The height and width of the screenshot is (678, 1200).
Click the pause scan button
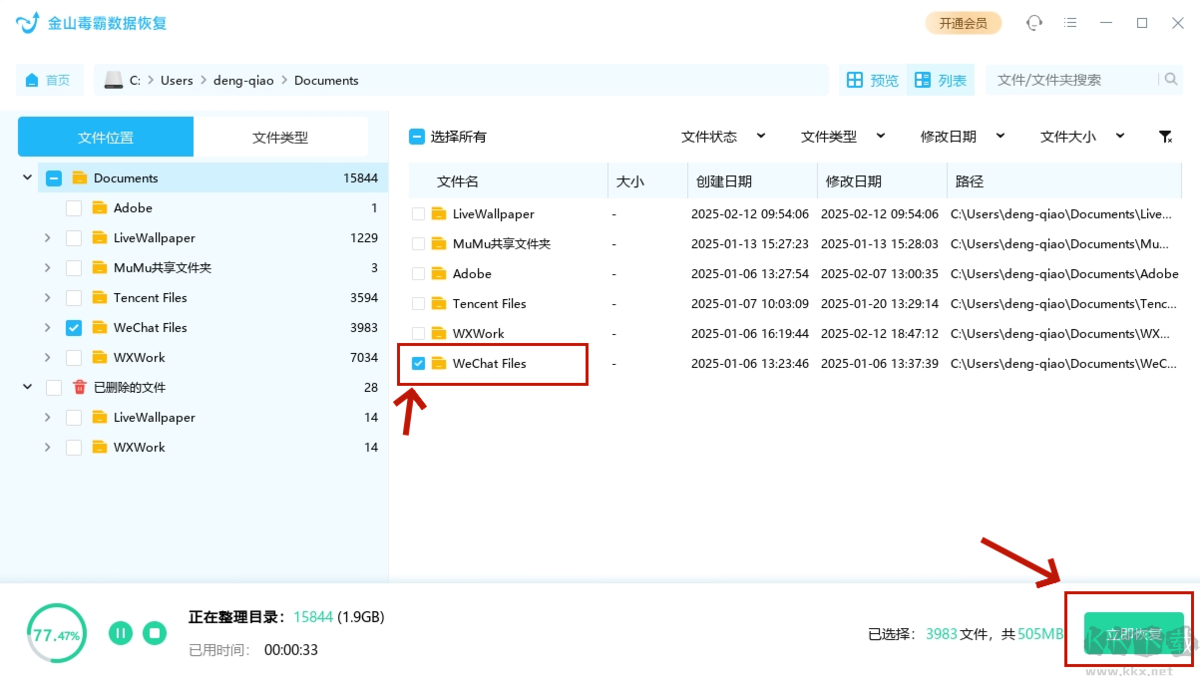pyautogui.click(x=121, y=632)
